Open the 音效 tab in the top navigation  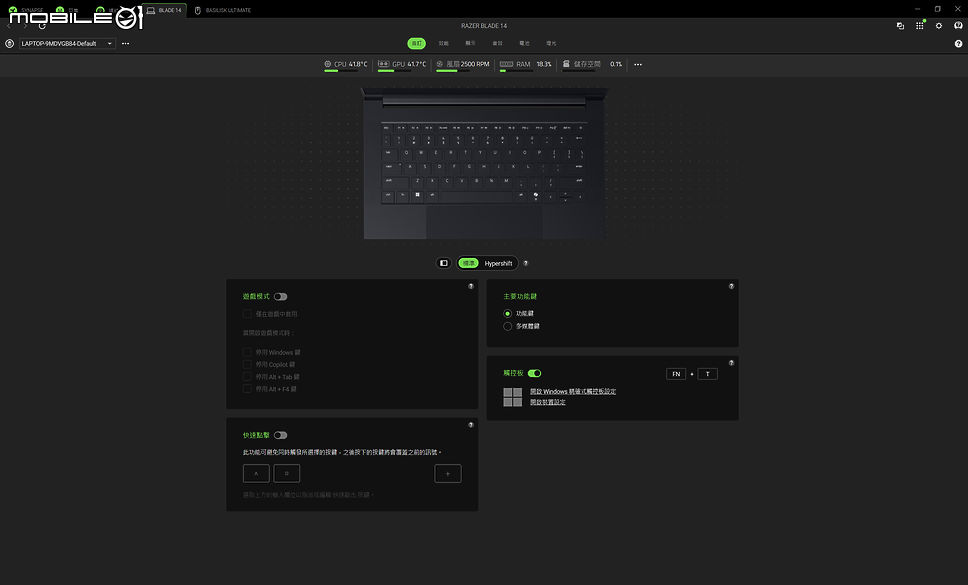click(498, 43)
